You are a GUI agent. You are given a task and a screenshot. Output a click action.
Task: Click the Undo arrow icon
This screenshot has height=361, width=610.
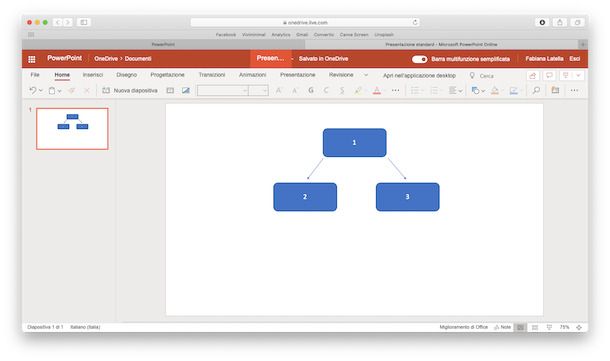click(x=33, y=90)
